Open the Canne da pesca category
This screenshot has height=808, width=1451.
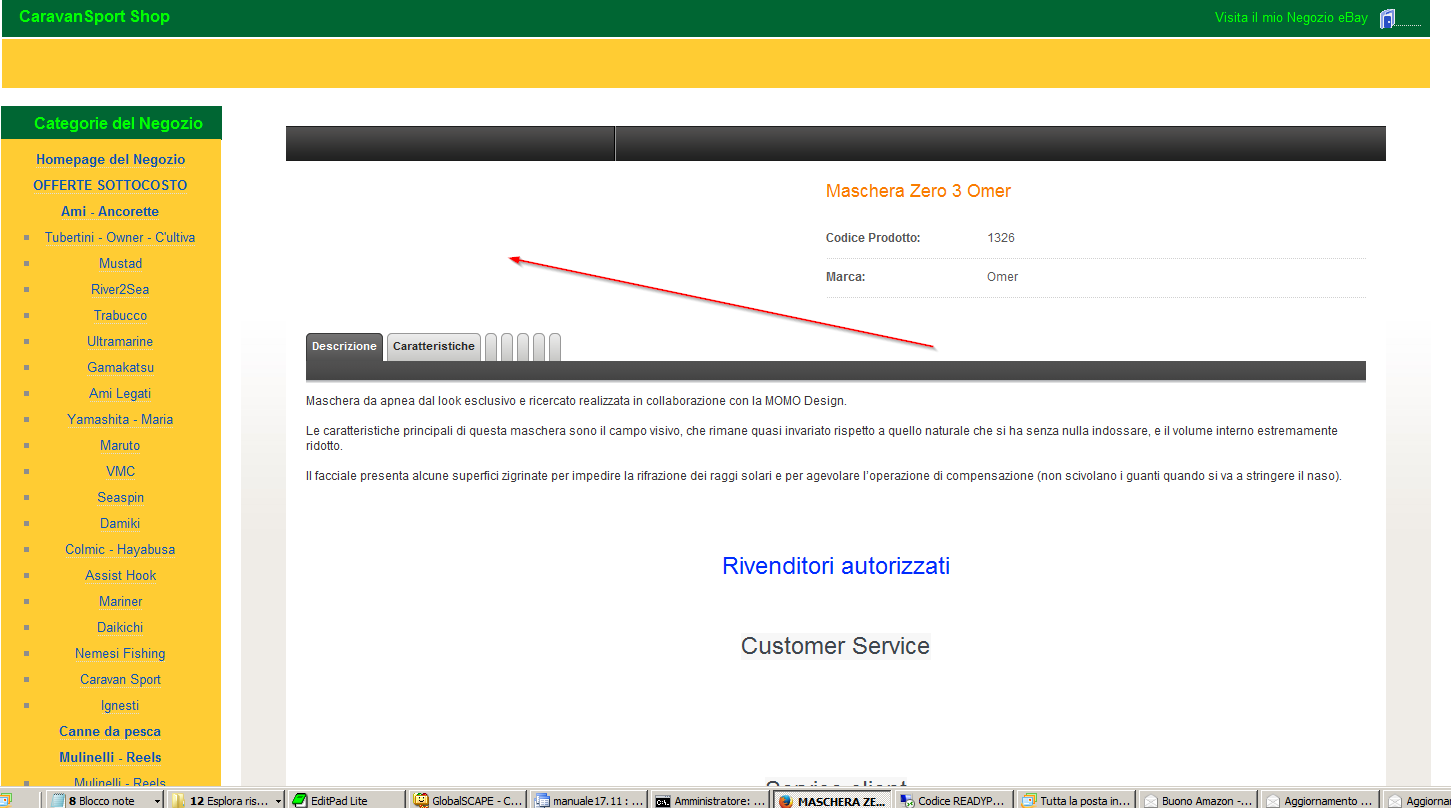click(110, 731)
